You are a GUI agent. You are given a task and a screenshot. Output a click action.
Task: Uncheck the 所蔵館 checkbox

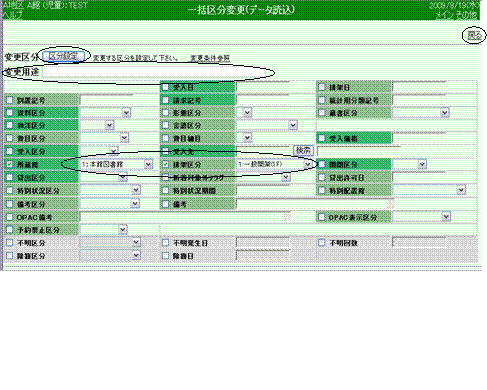tap(10, 164)
